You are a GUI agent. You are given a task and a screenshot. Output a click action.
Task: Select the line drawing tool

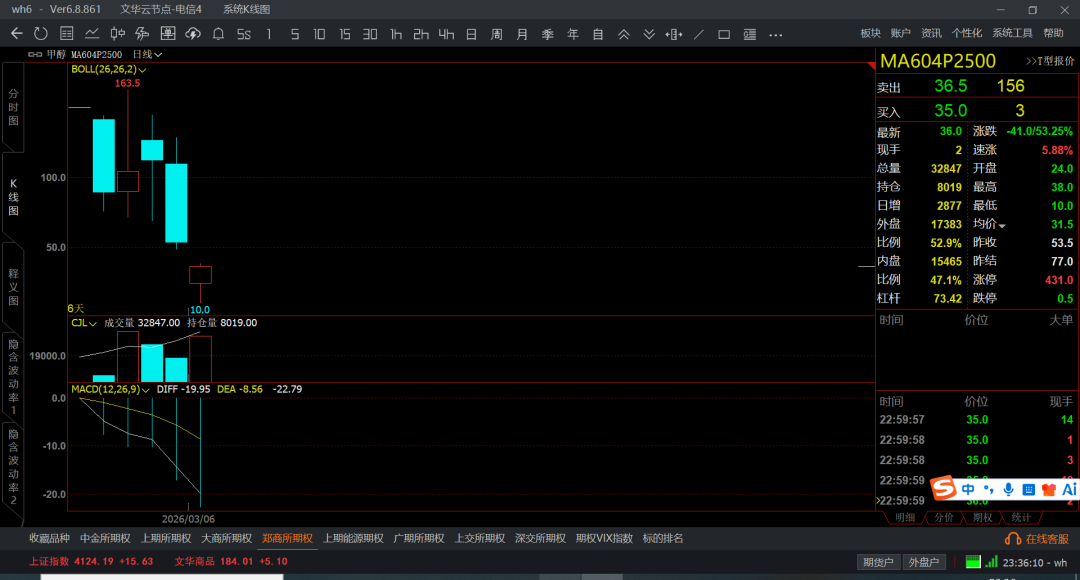[699, 34]
